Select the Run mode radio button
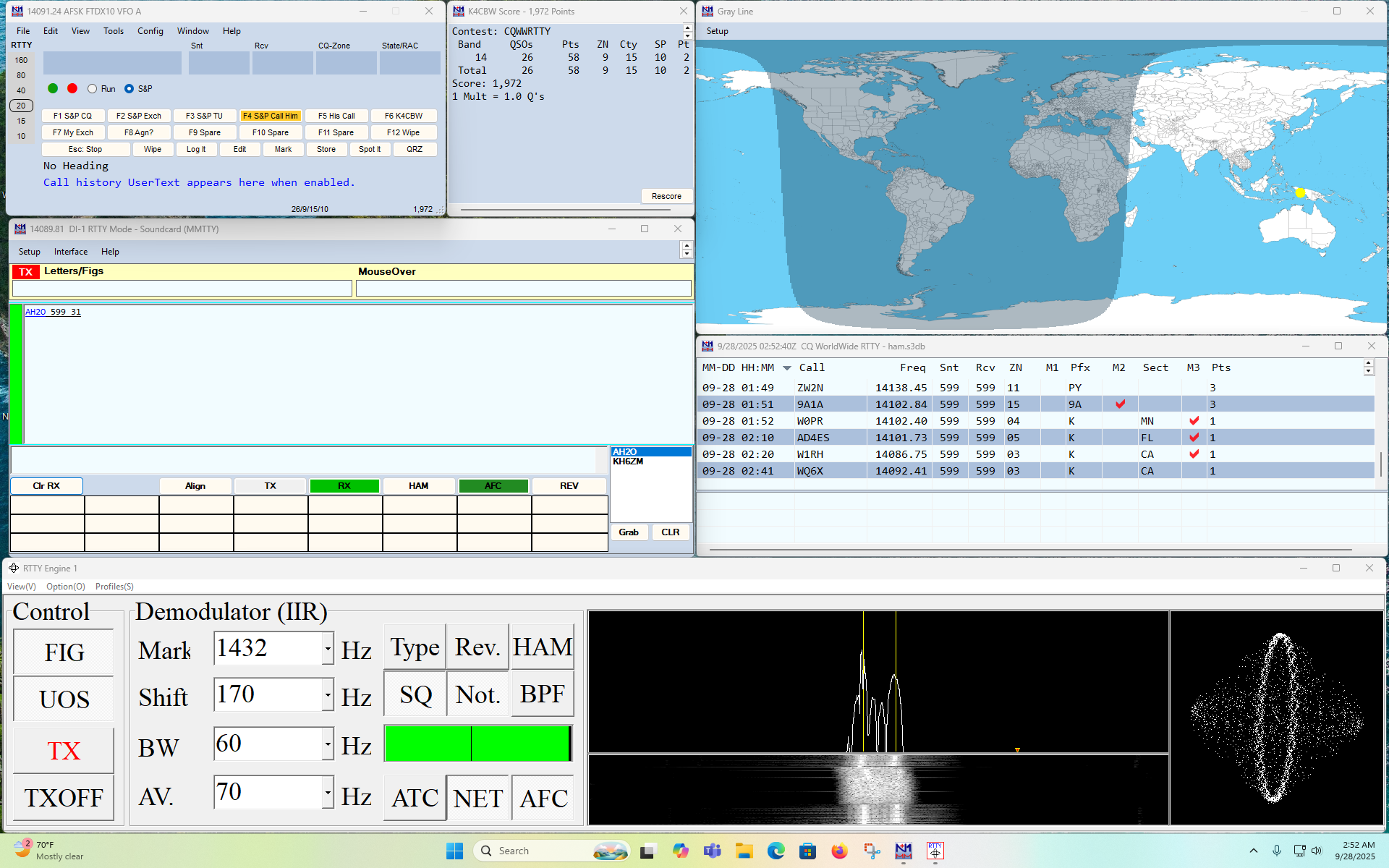1389x868 pixels. tap(93, 89)
